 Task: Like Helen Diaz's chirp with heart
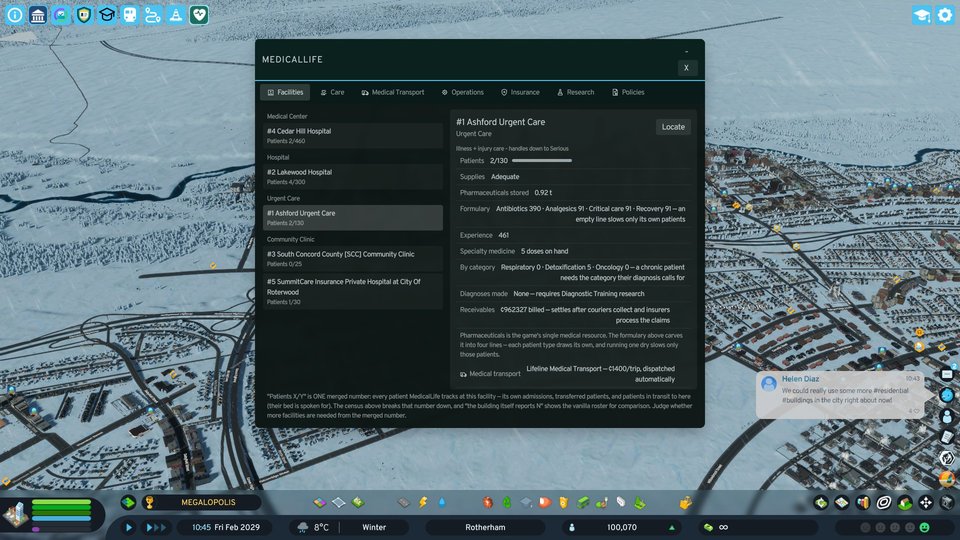917,411
